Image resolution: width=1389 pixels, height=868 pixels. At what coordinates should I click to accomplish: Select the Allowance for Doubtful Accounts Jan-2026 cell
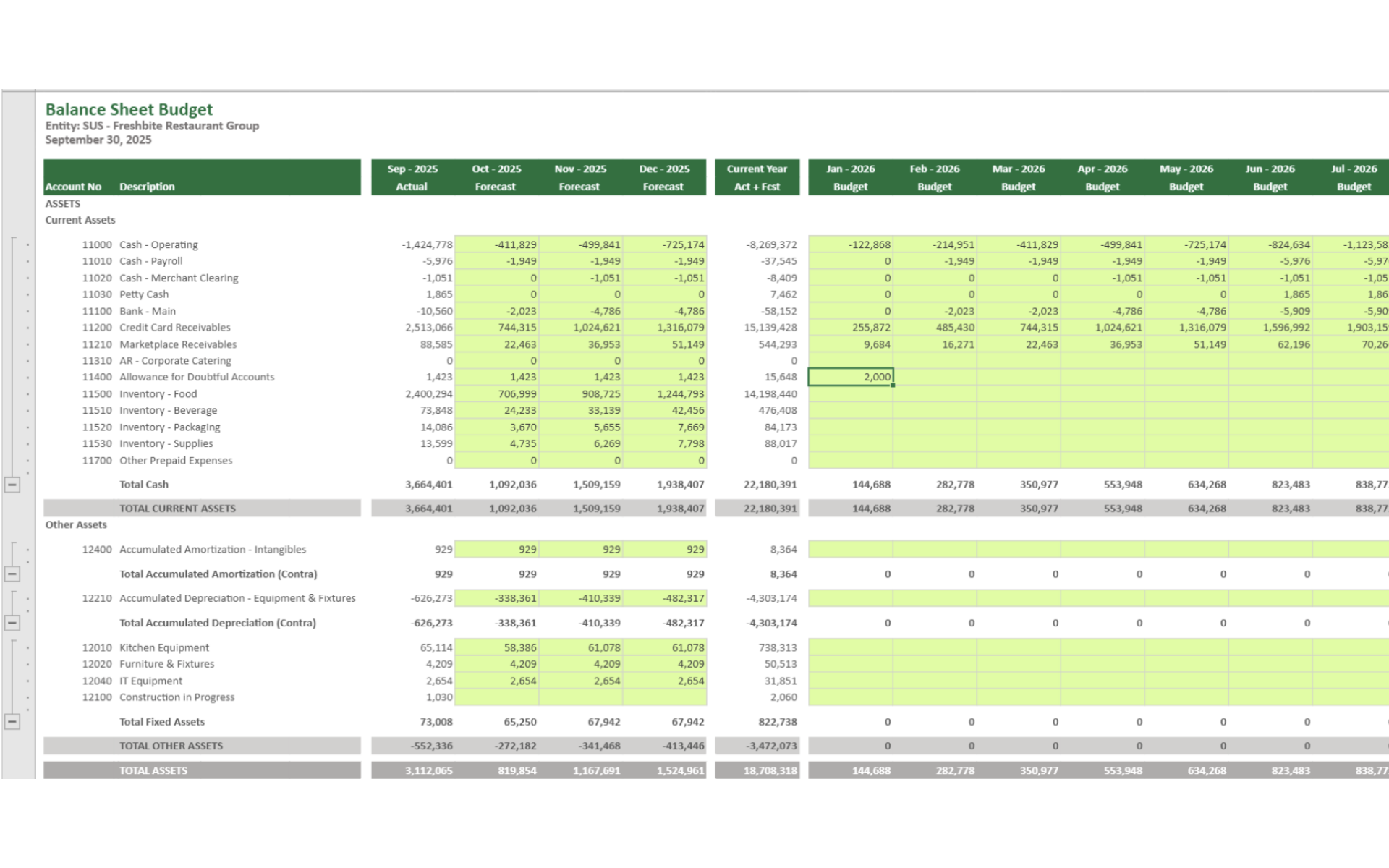pos(850,377)
